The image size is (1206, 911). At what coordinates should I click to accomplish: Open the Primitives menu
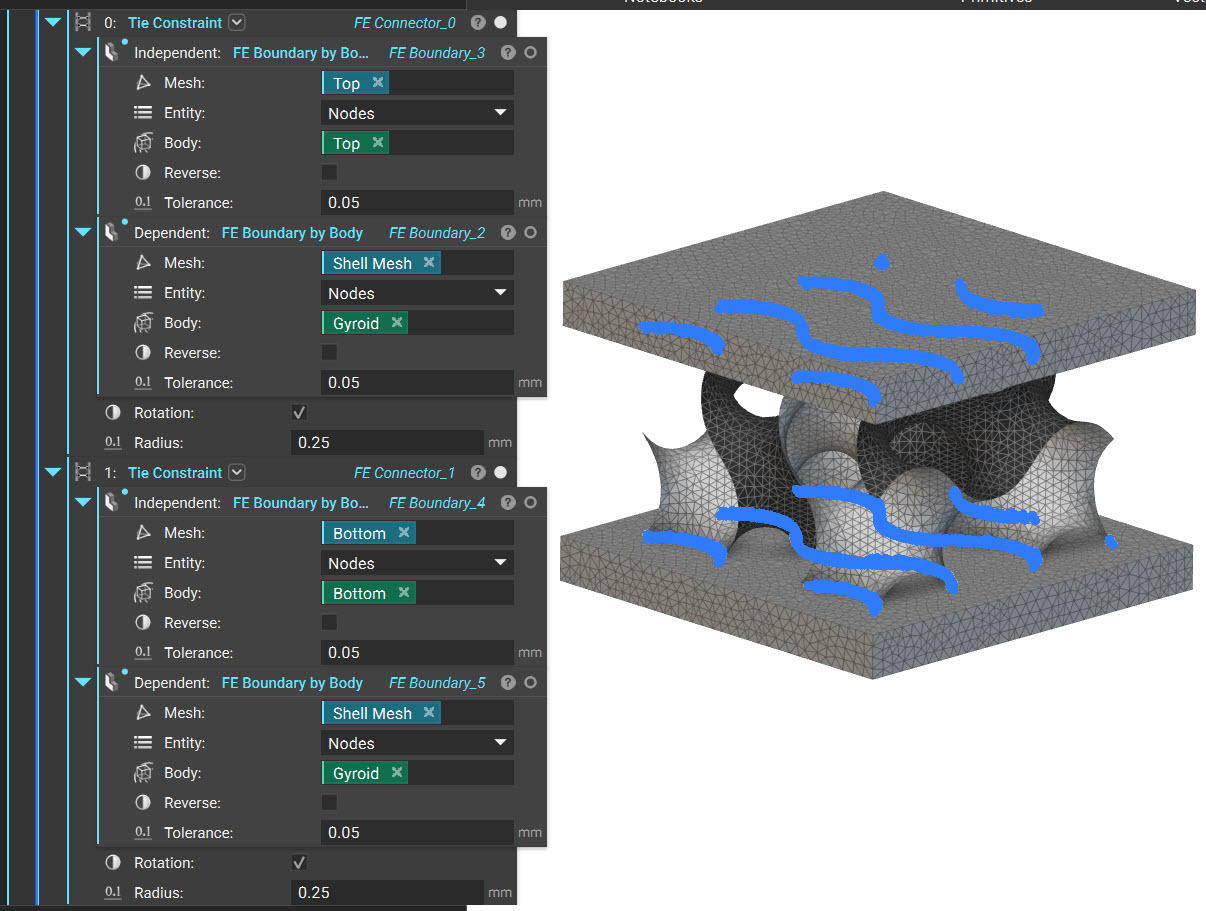[x=996, y=3]
